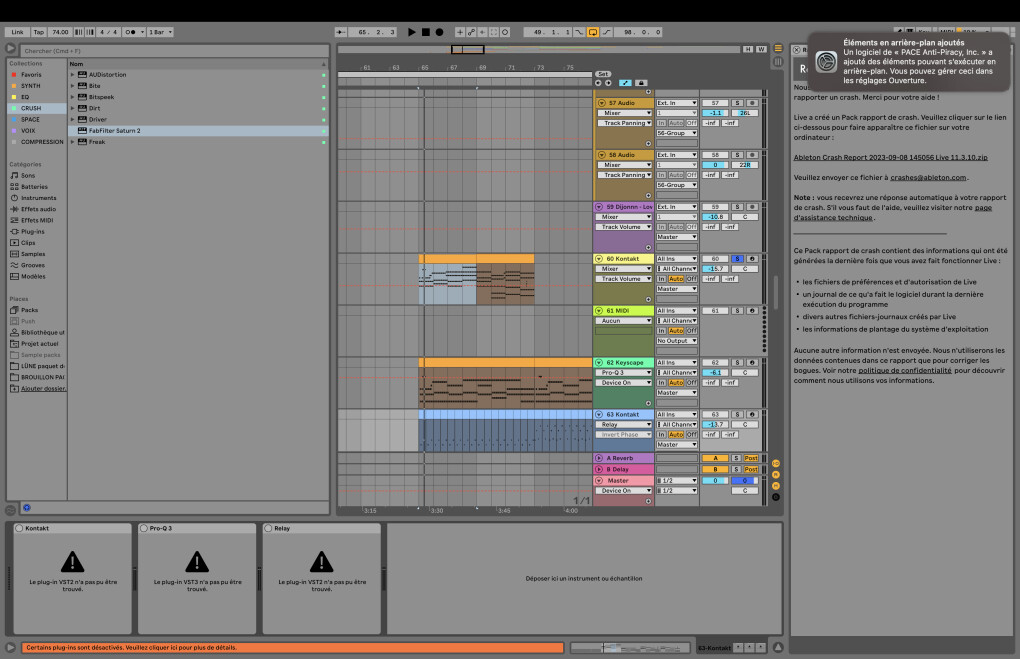Screen dimensions: 1020x659
Task: Open politique de confidentialité link
Action: (904, 371)
